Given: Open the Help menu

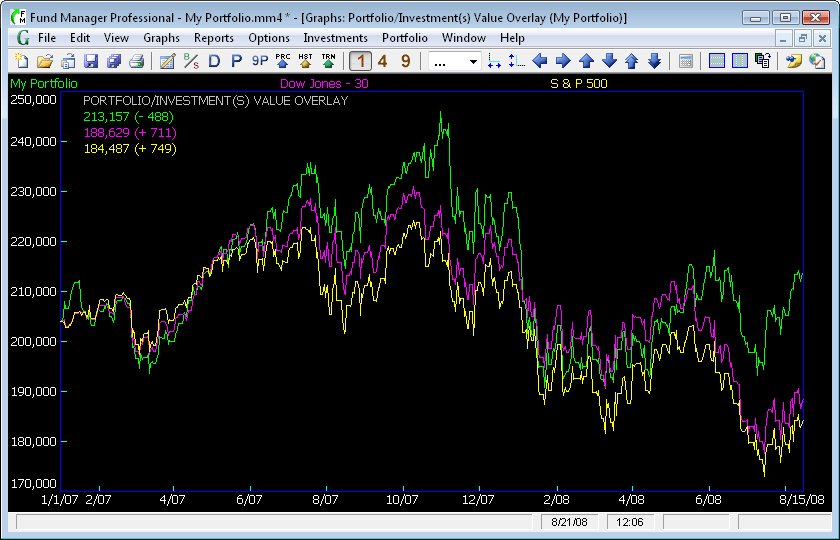Looking at the screenshot, I should (512, 38).
